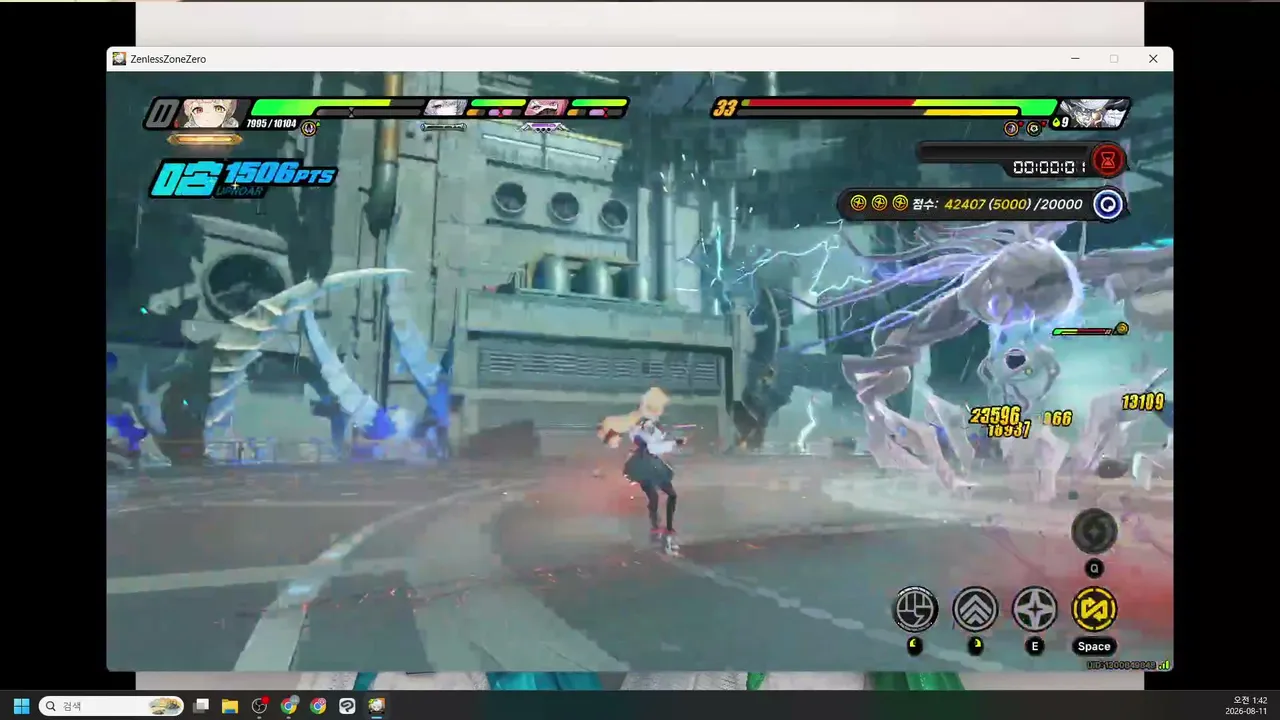
Task: Click the boss portrait at top right
Action: (1094, 112)
